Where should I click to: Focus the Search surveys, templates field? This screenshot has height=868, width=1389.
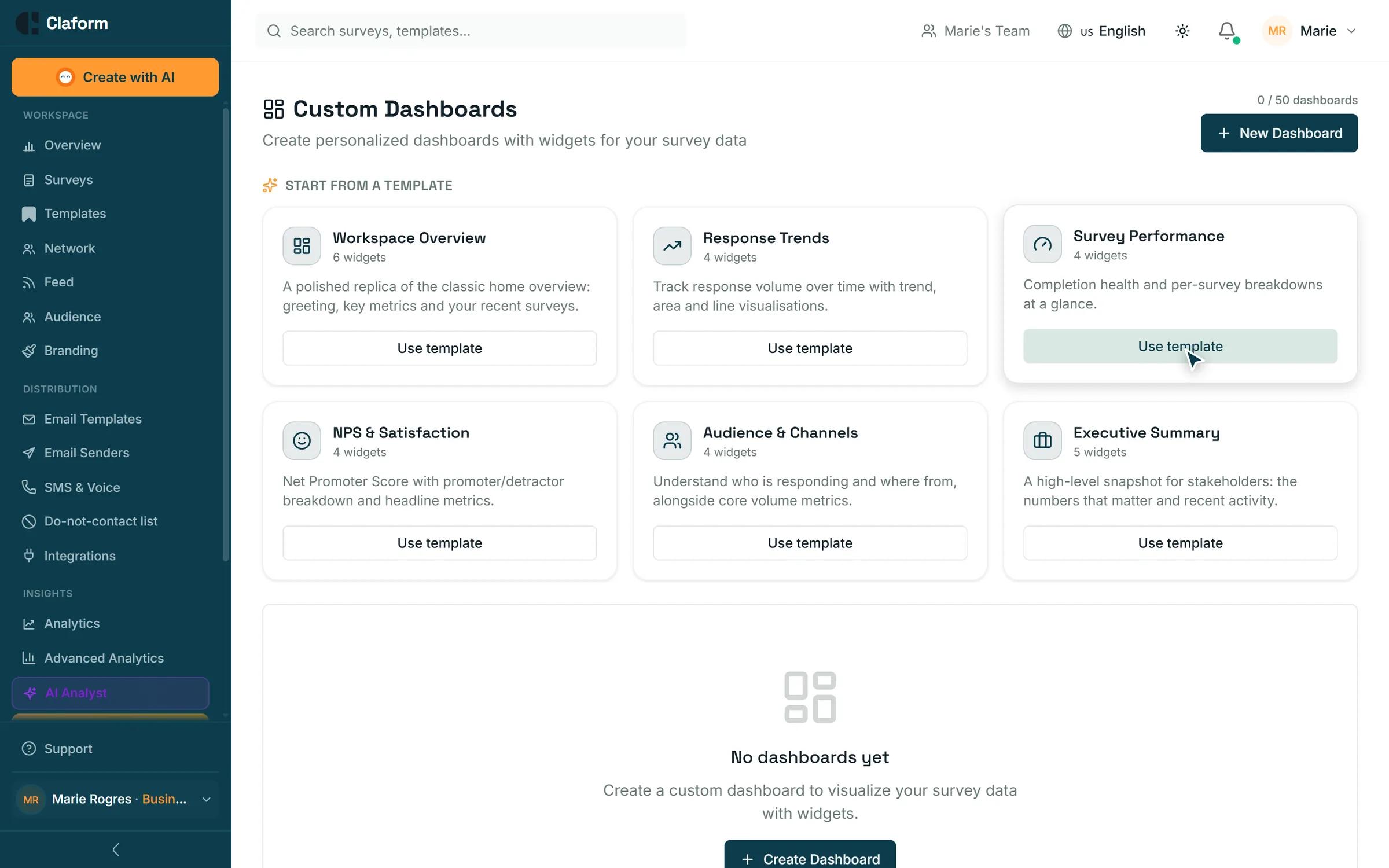pos(471,31)
